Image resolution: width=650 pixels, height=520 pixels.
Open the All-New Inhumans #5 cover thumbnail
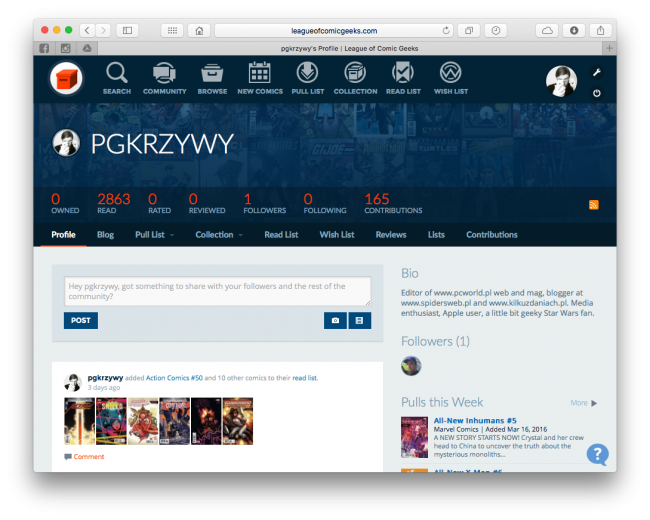pos(414,437)
